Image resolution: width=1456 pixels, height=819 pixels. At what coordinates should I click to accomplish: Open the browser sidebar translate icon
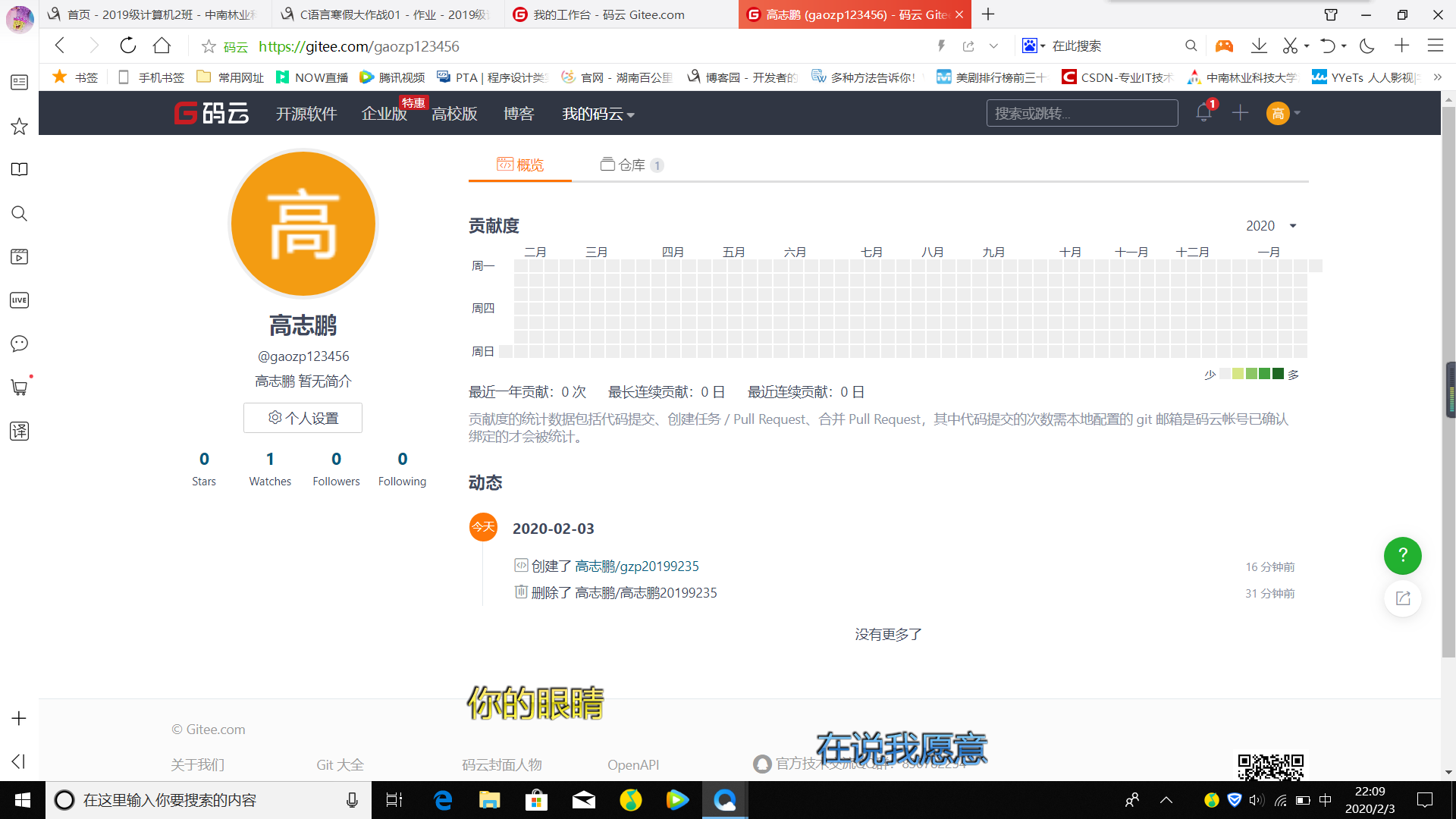[x=19, y=431]
